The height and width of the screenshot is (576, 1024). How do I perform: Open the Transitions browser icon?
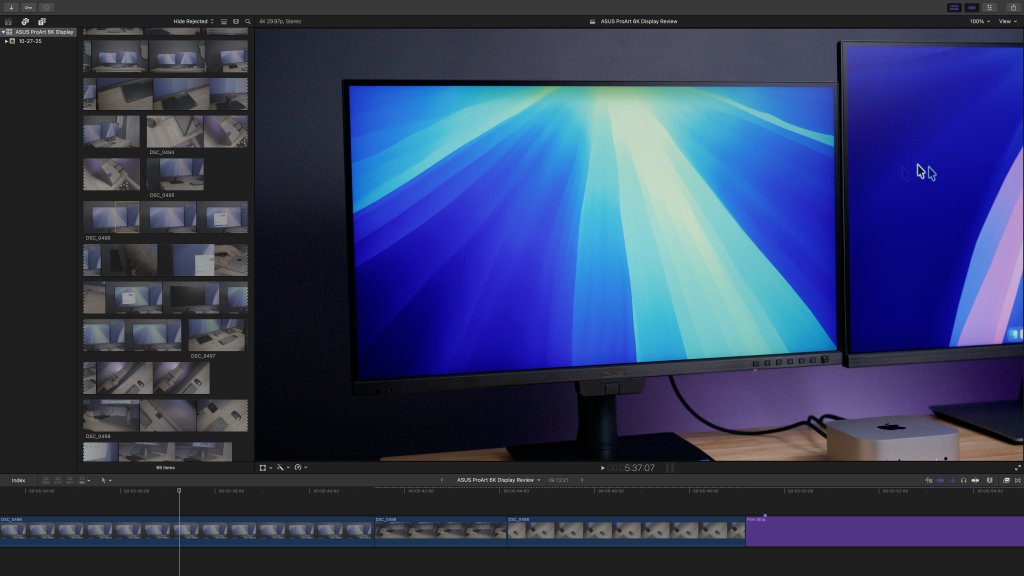point(1018,479)
